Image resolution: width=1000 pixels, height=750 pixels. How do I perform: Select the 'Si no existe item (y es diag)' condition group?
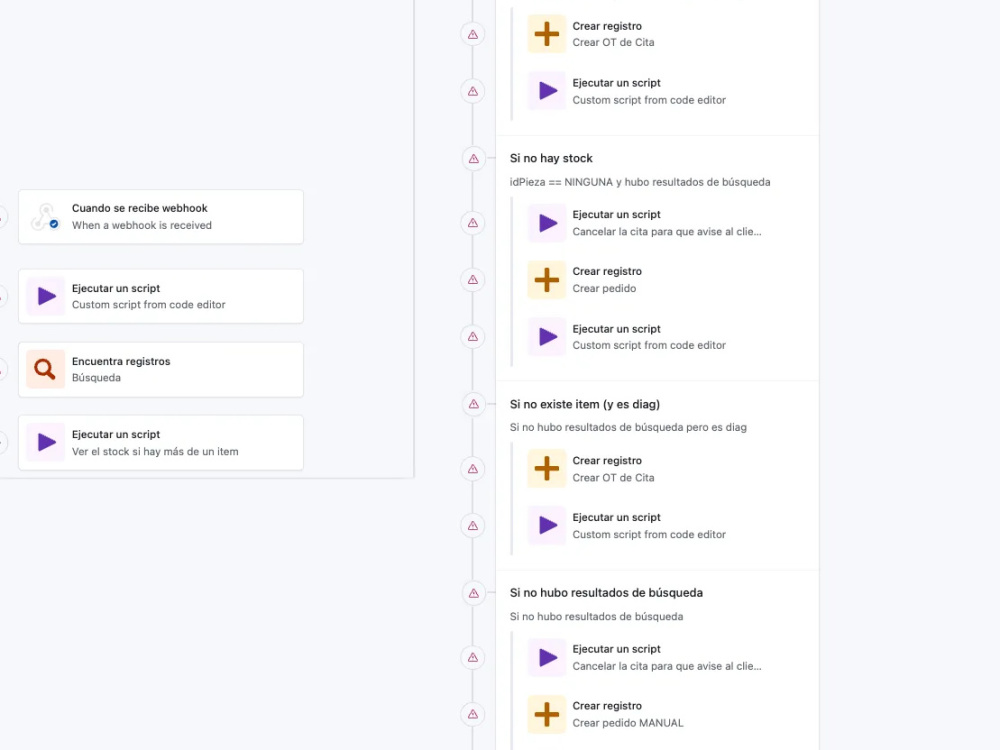click(585, 404)
